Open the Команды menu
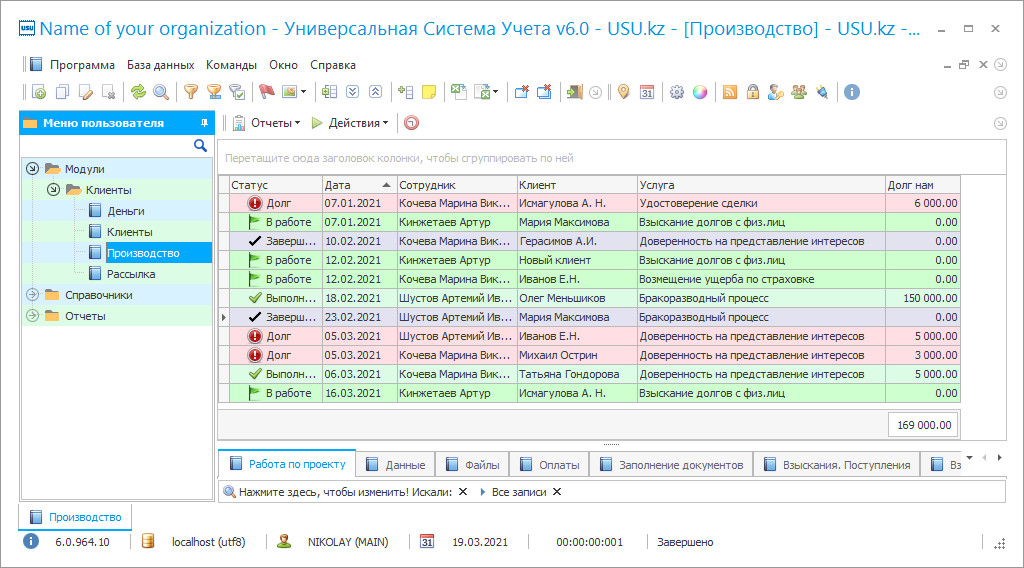The height and width of the screenshot is (568, 1024). (231, 65)
